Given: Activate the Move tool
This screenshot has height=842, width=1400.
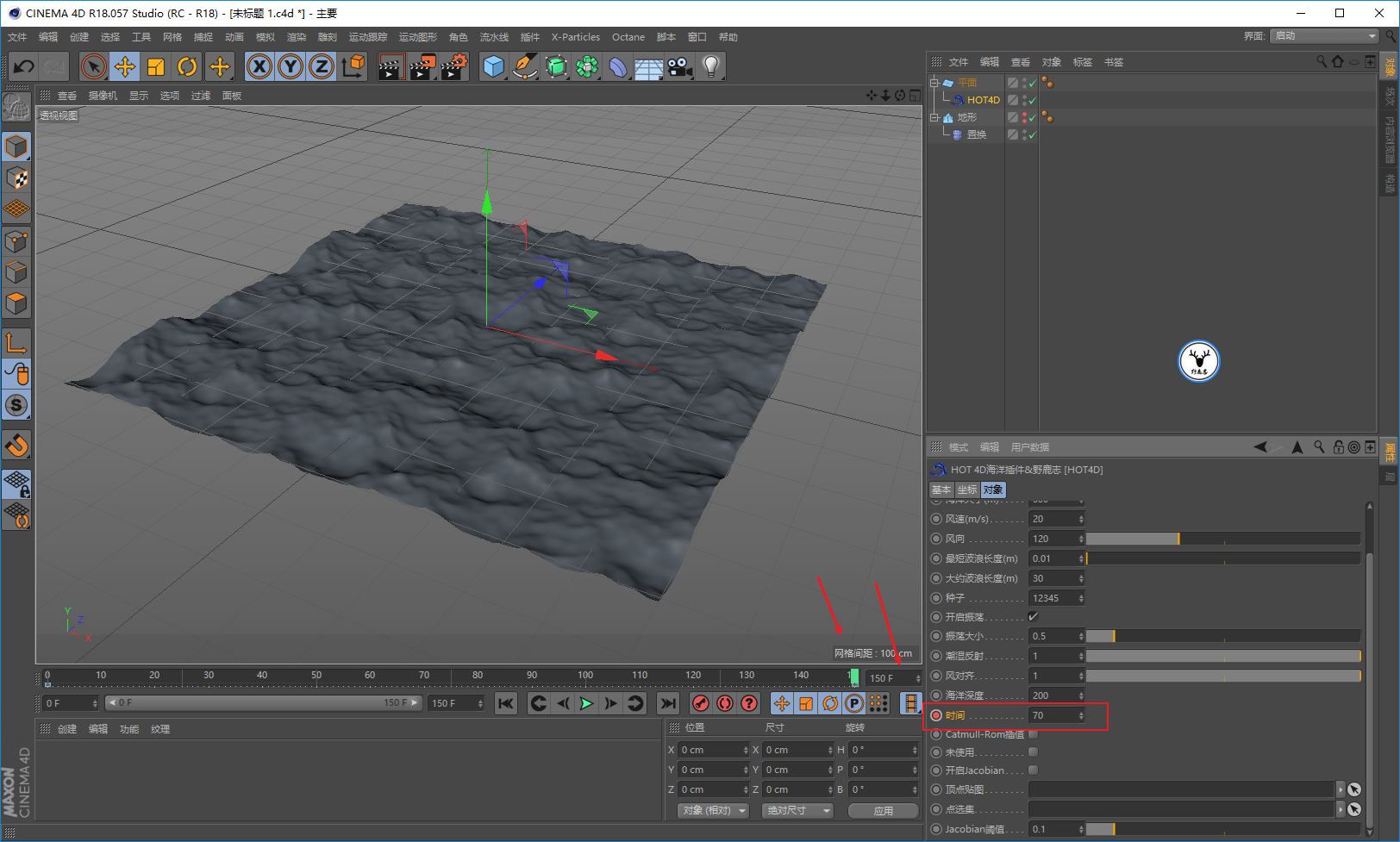Looking at the screenshot, I should (125, 66).
